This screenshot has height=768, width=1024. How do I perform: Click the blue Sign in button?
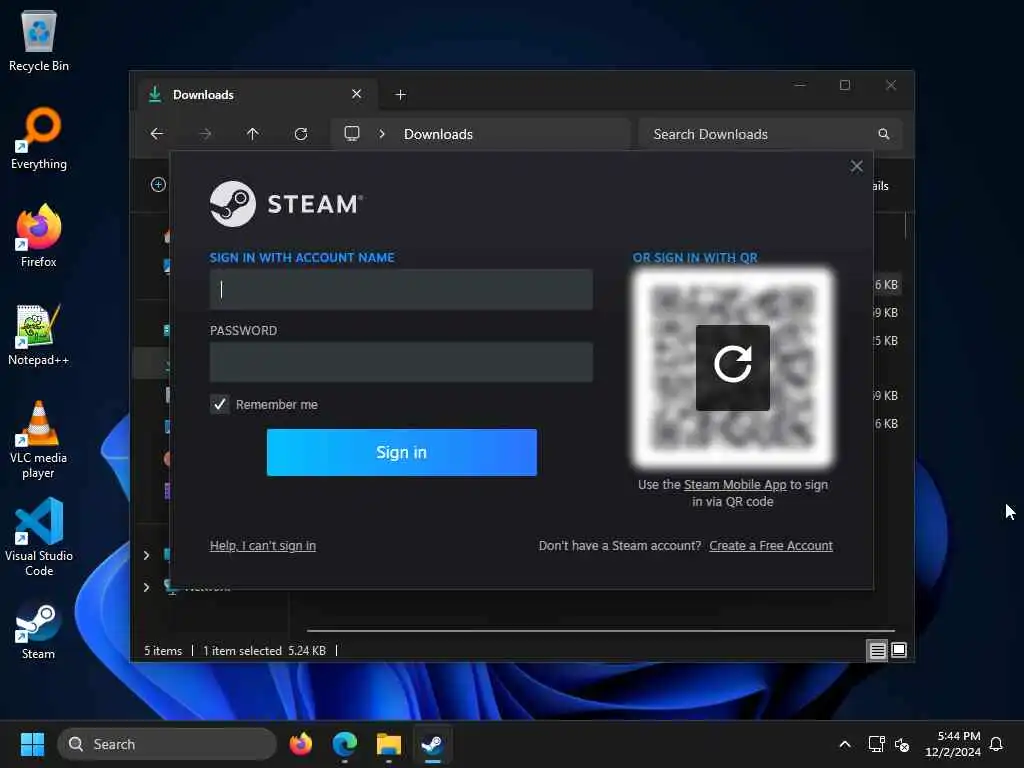point(402,453)
